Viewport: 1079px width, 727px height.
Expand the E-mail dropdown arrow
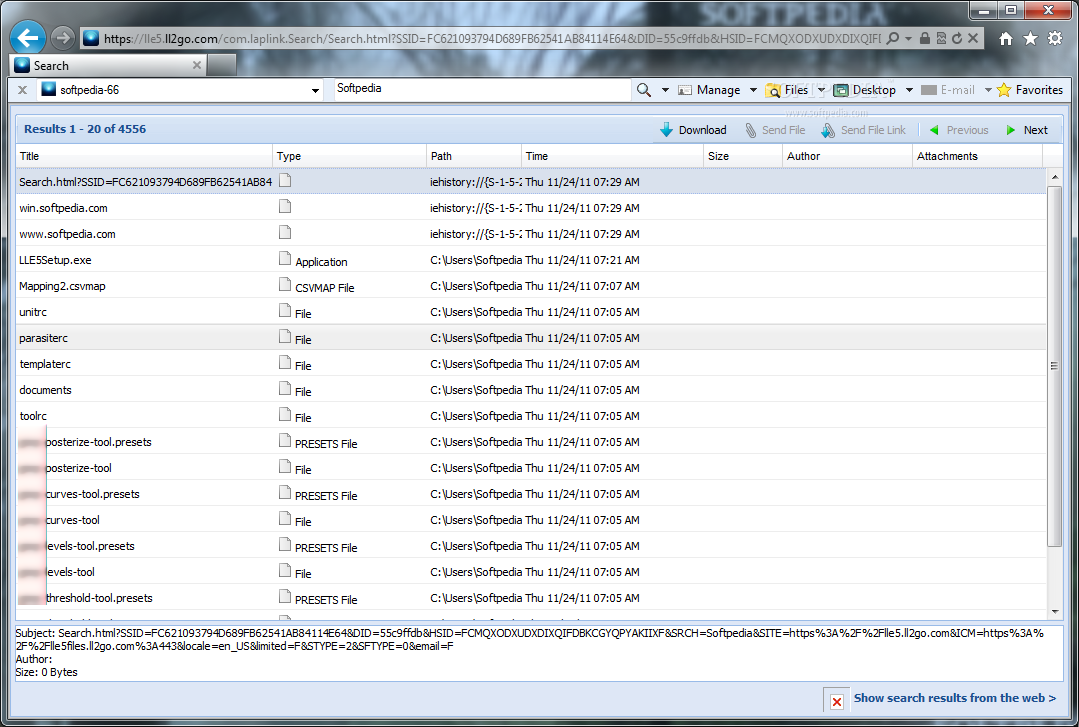(x=988, y=90)
